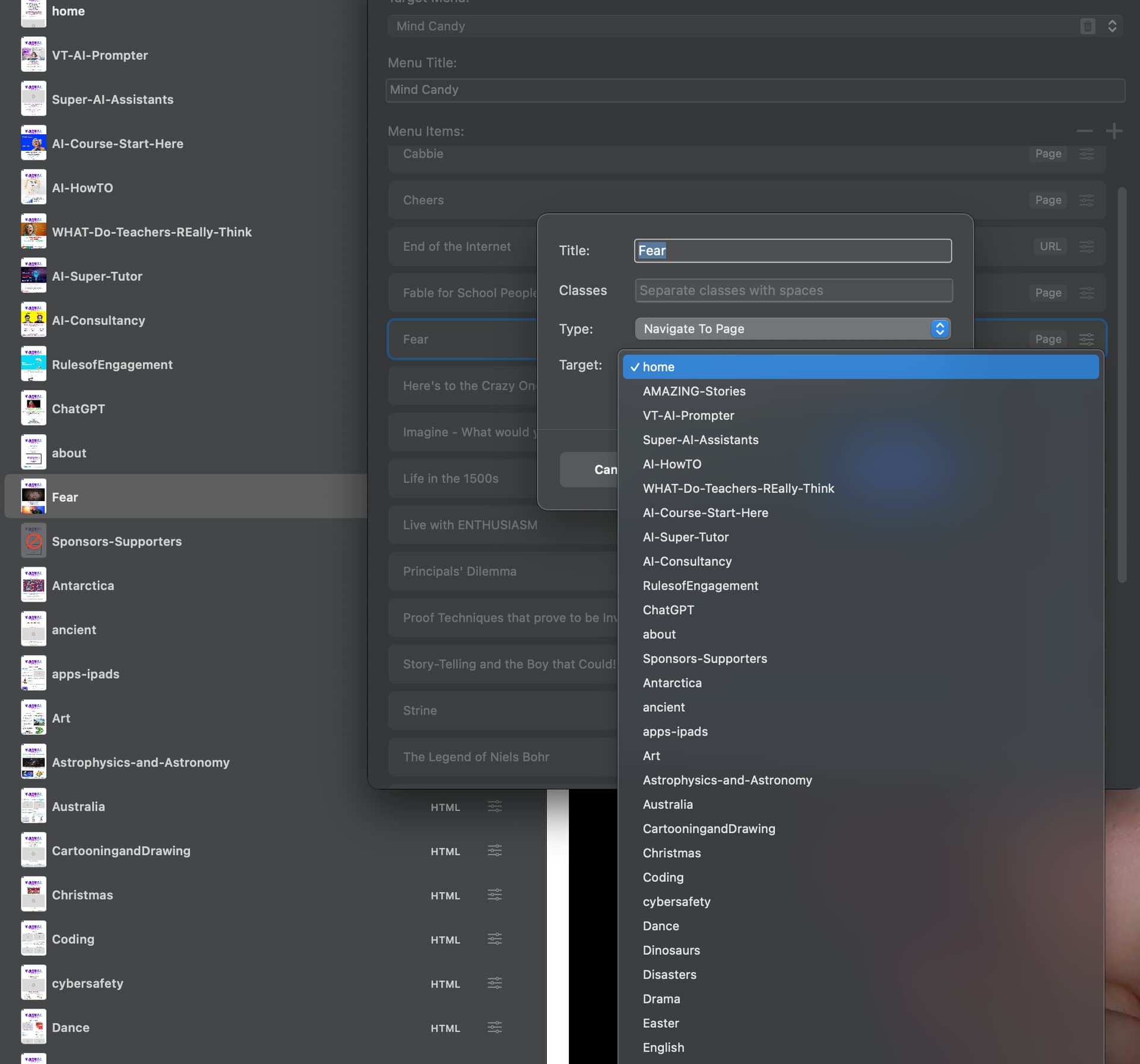This screenshot has height=1064, width=1140.
Task: Select Sponsors-Supporters page in sidebar
Action: (x=116, y=541)
